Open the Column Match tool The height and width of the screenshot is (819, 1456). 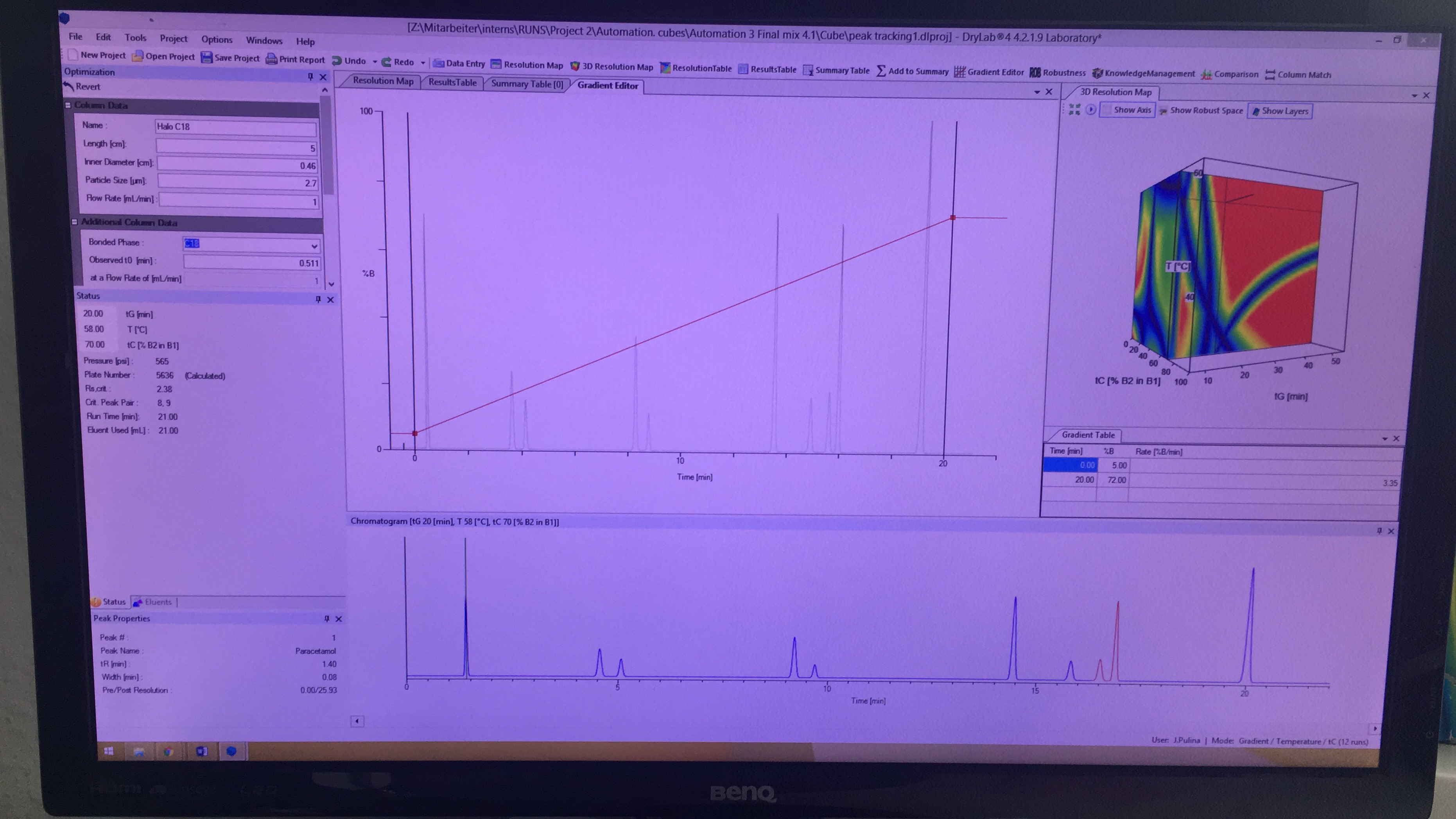pos(1298,75)
